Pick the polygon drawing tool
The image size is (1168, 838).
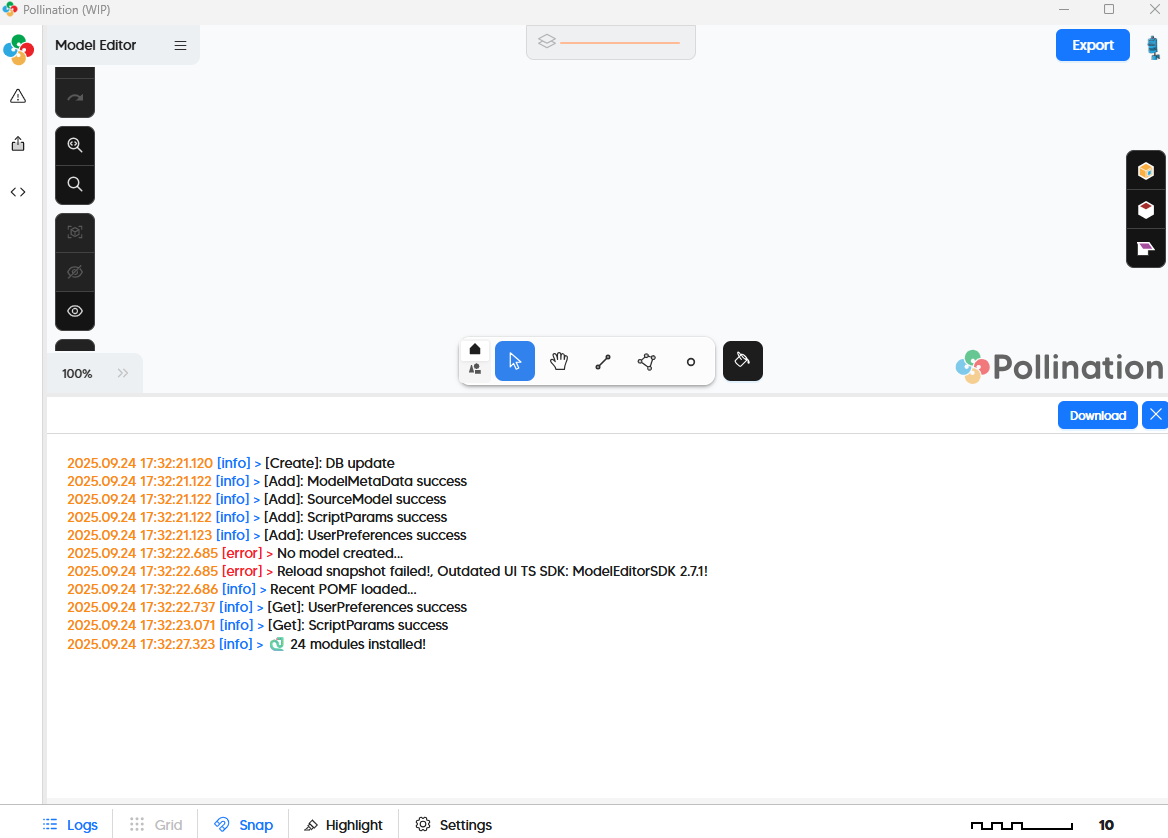tap(647, 362)
